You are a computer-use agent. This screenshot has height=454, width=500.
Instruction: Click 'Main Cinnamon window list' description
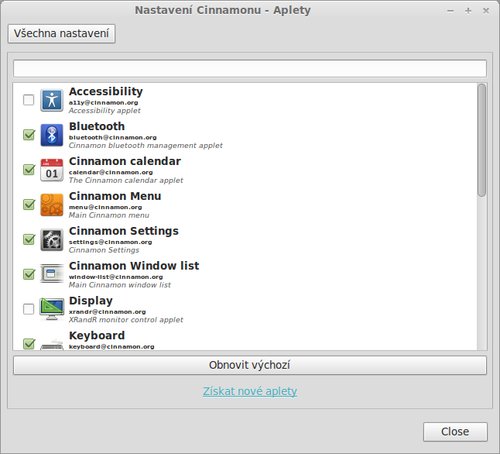120,285
